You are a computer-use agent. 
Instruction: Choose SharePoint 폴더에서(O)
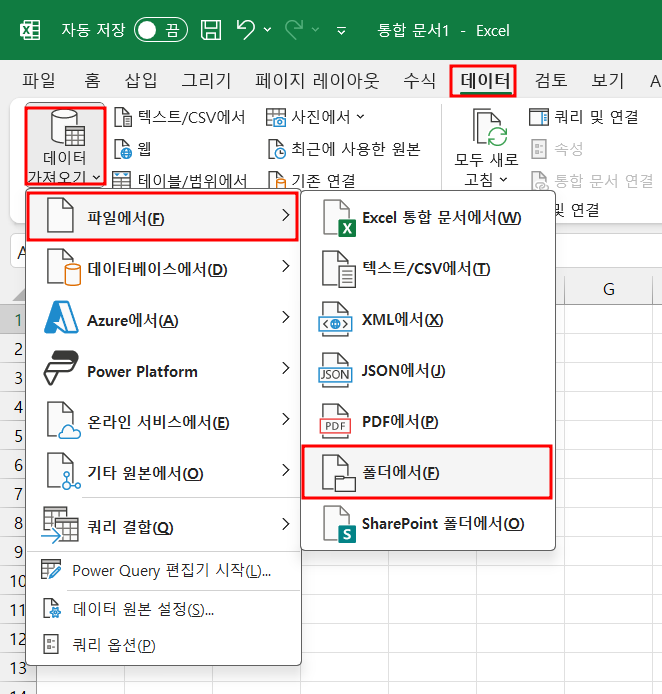click(427, 524)
